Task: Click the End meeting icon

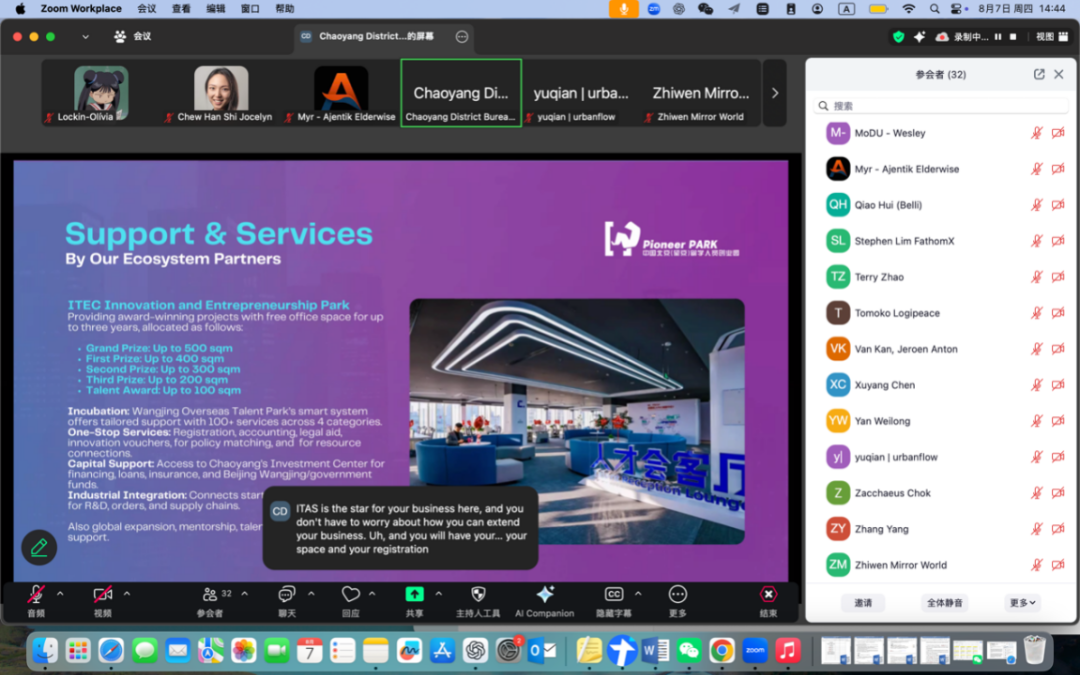Action: click(768, 594)
